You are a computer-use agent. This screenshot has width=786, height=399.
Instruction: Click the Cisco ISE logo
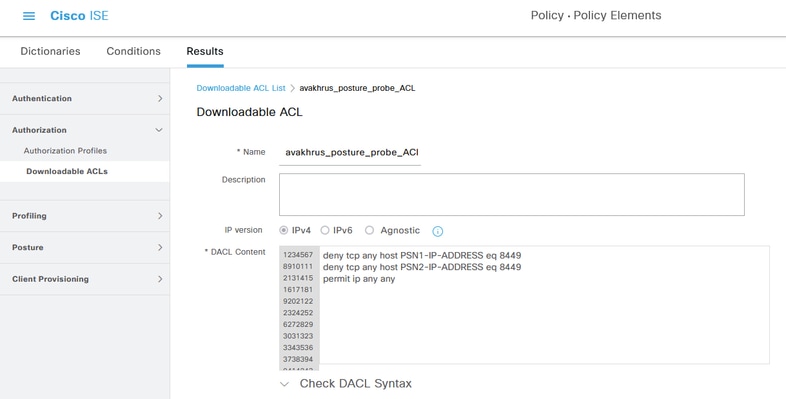coord(79,16)
